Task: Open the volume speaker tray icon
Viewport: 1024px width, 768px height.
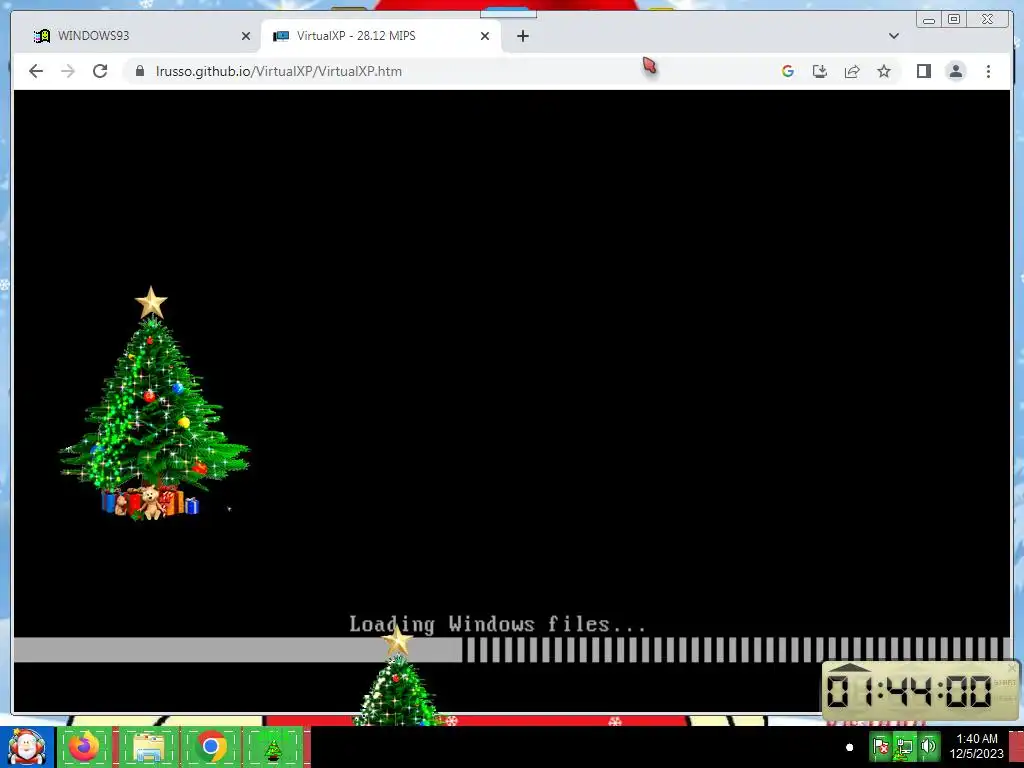Action: (927, 746)
